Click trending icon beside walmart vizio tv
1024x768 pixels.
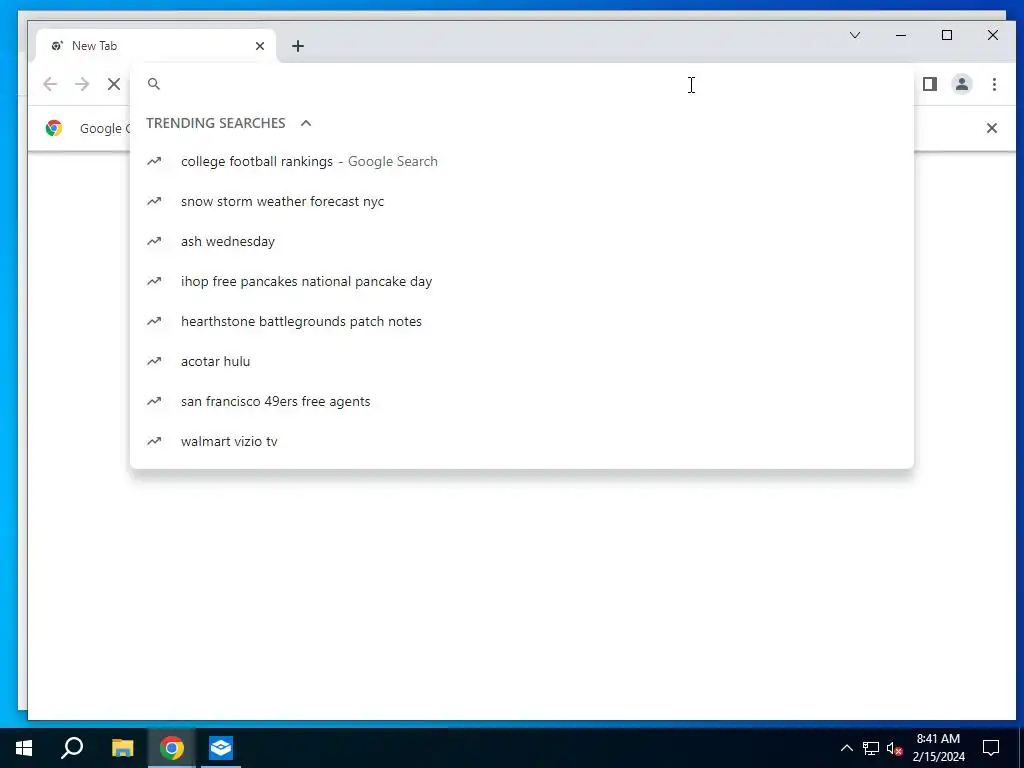154,441
